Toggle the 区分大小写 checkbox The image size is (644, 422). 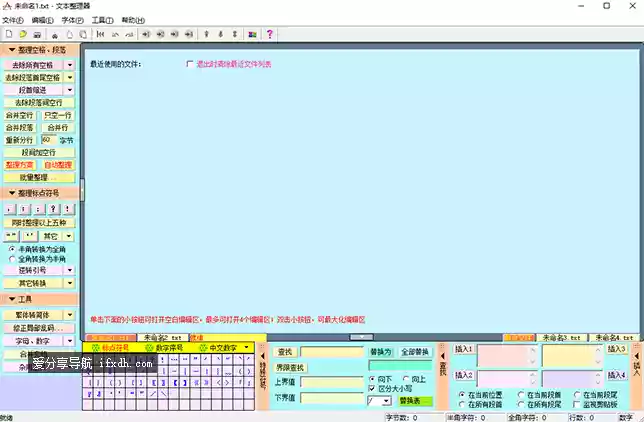372,389
